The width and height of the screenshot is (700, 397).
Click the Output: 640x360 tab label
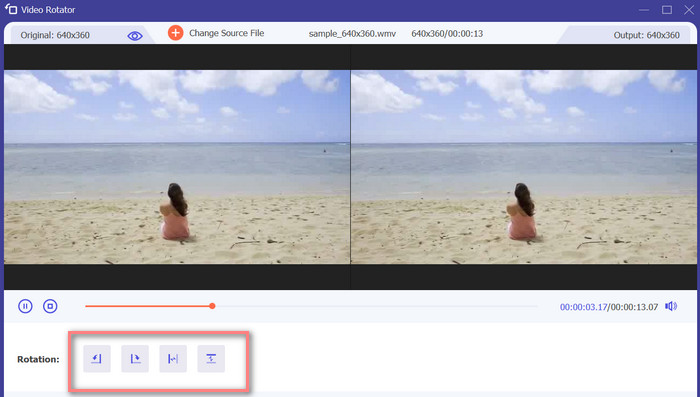[646, 35]
